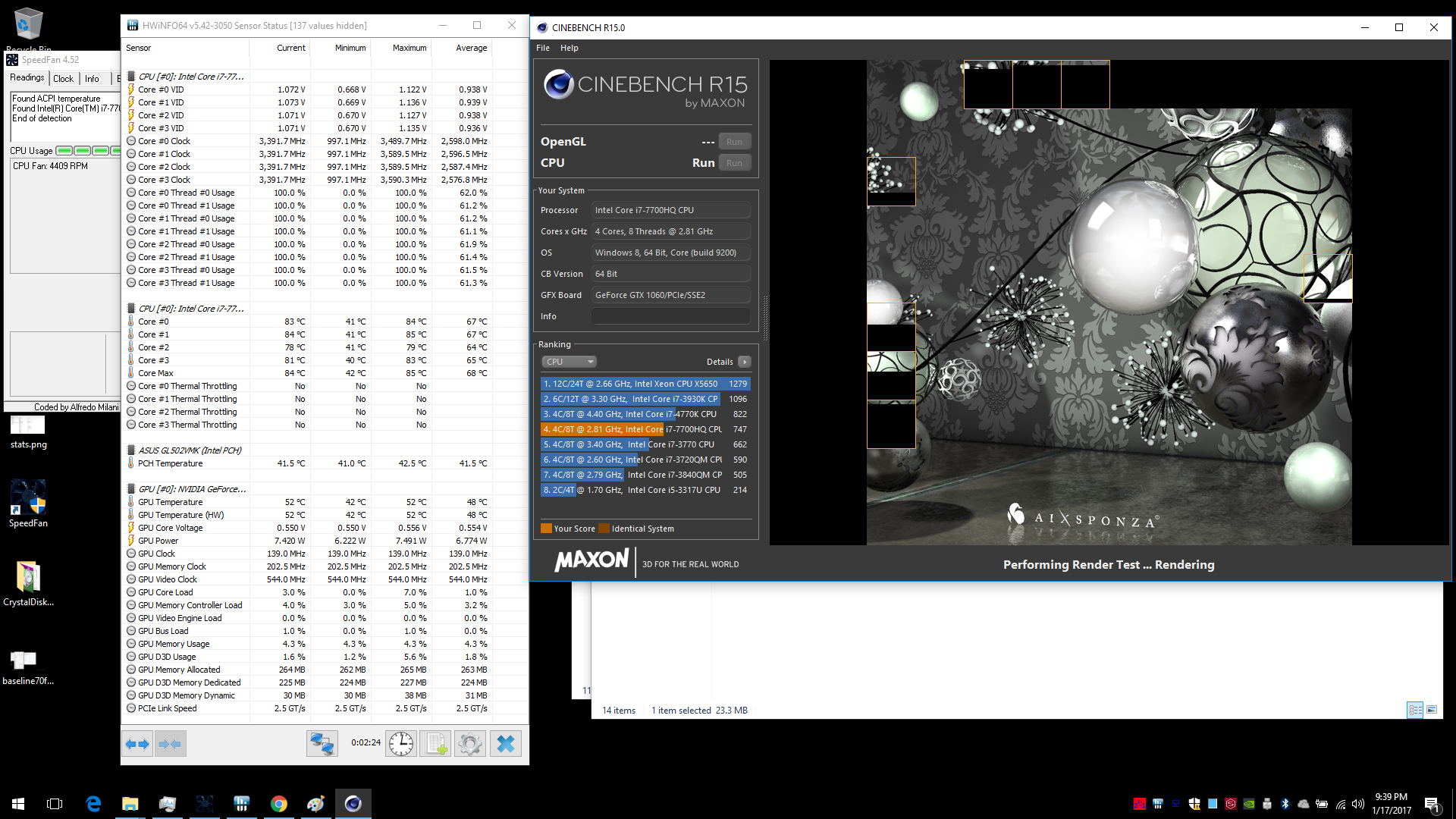Select the stats.png desktop file
The height and width of the screenshot is (819, 1456).
coord(28,433)
